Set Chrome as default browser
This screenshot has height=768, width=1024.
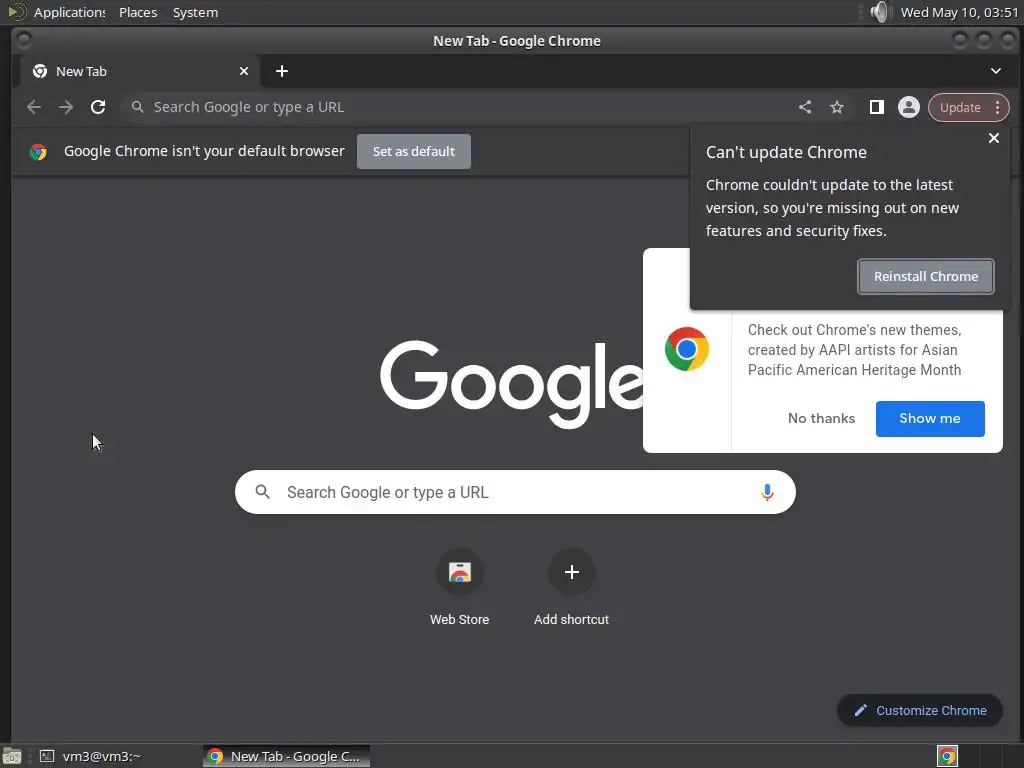[413, 152]
